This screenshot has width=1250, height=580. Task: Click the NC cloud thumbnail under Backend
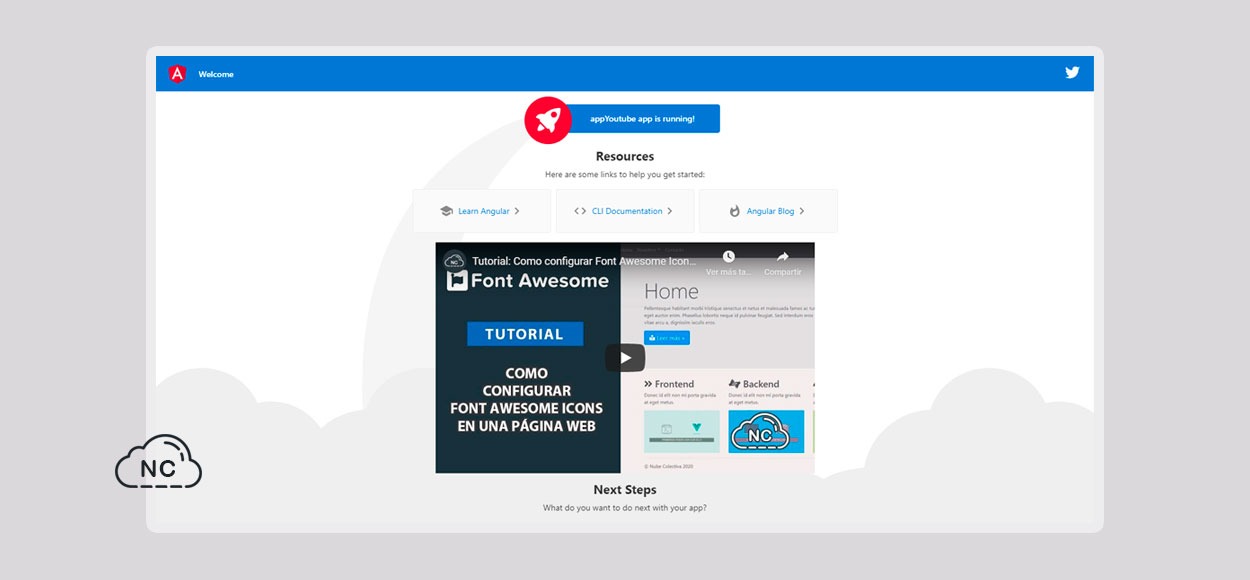click(766, 431)
